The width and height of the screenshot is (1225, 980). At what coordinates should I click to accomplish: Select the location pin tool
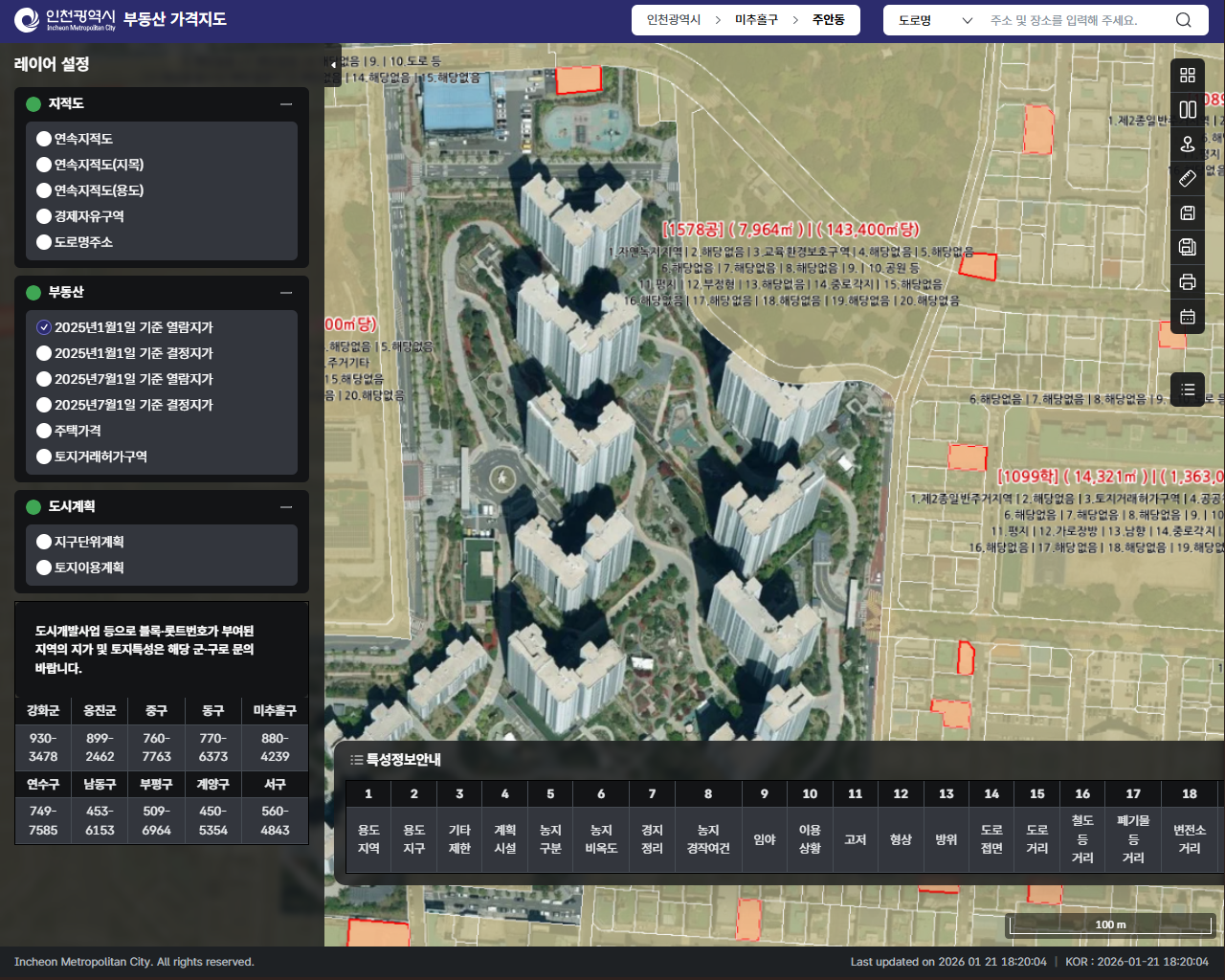1188,145
